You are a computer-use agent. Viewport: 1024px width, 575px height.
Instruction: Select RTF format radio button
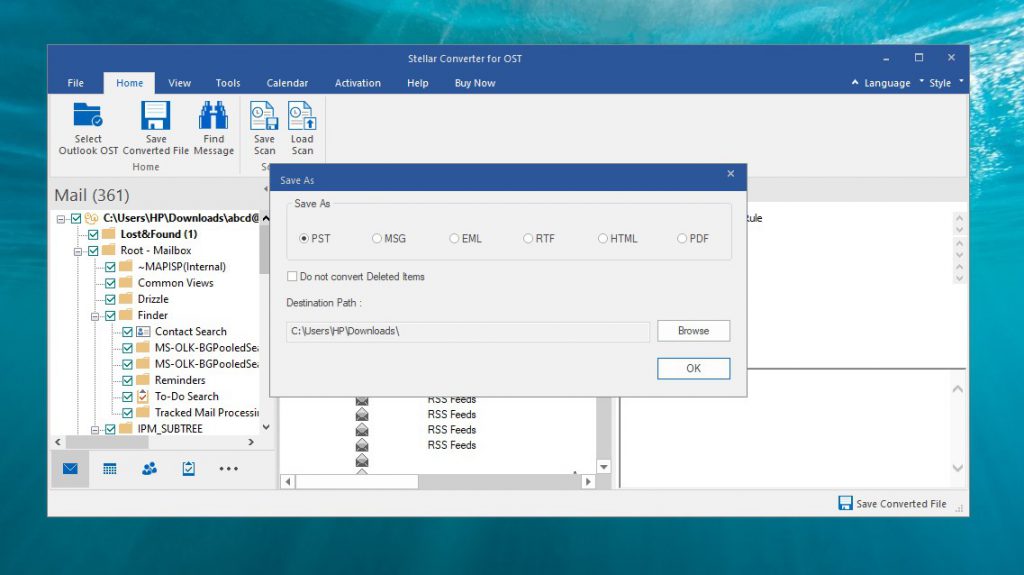pos(528,238)
